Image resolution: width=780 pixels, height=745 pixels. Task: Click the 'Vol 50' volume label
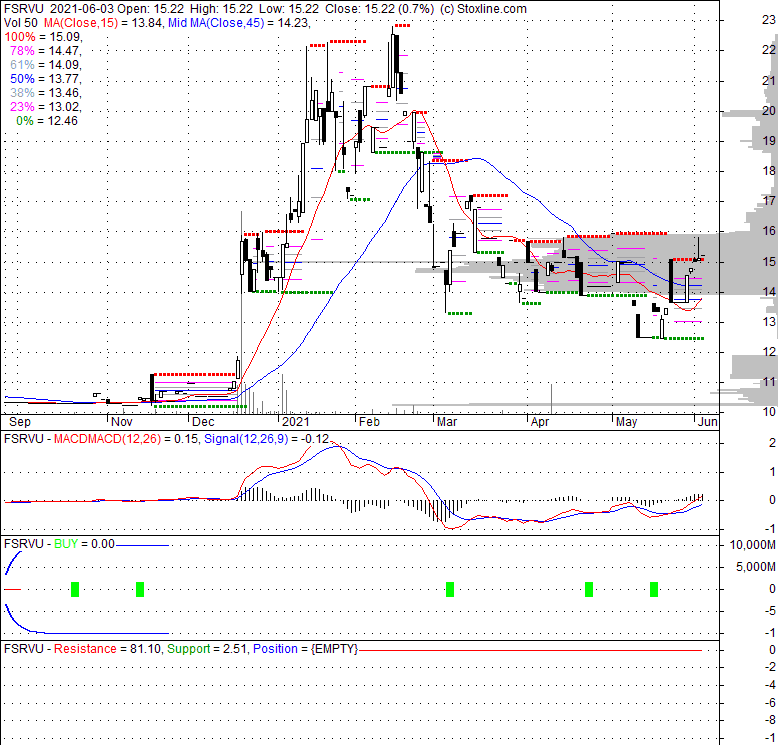tap(20, 22)
